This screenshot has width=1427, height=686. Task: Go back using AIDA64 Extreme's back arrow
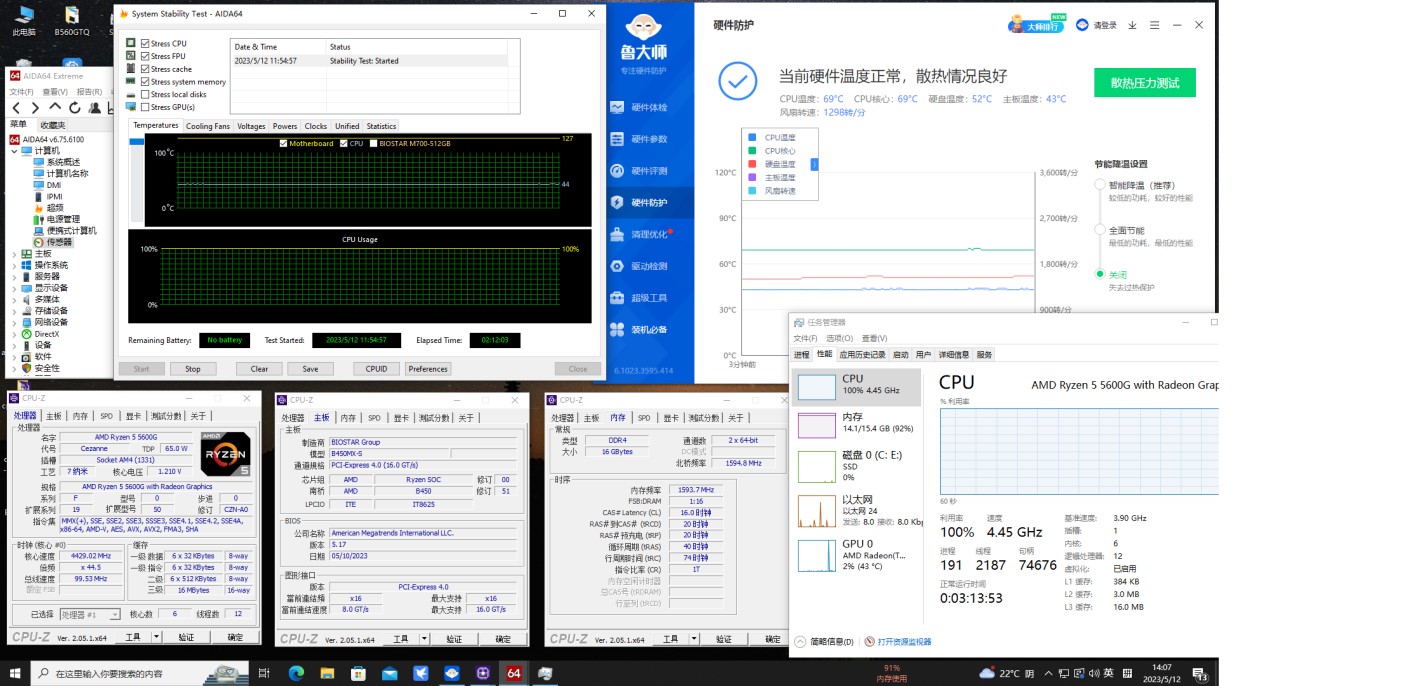16,107
